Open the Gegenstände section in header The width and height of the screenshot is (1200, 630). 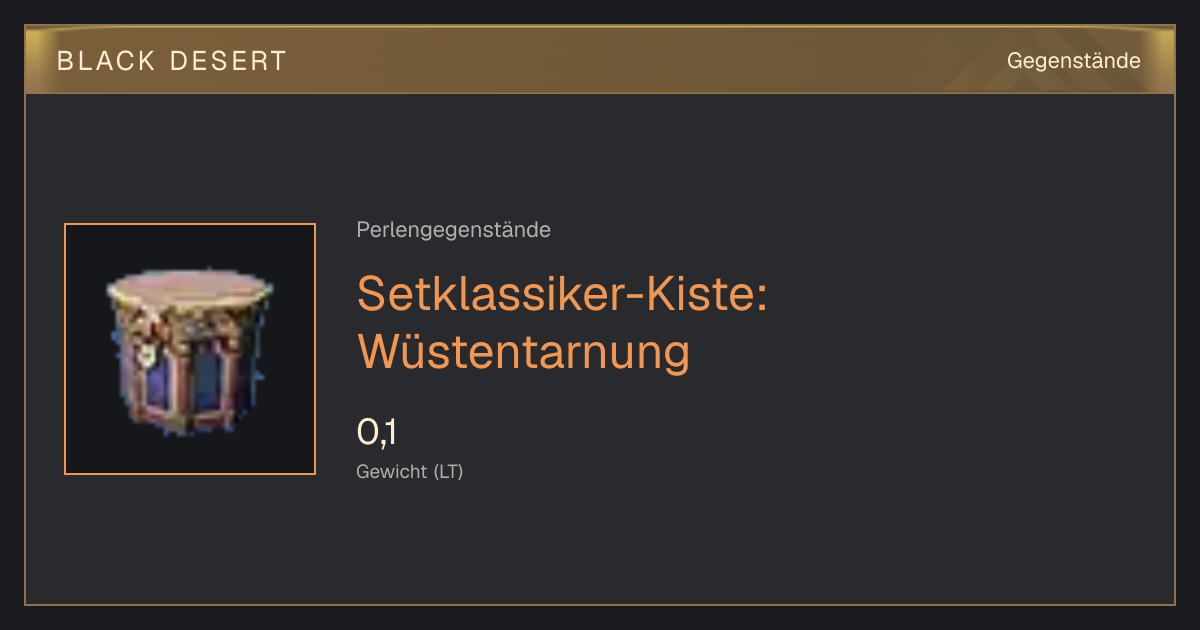[1073, 61]
